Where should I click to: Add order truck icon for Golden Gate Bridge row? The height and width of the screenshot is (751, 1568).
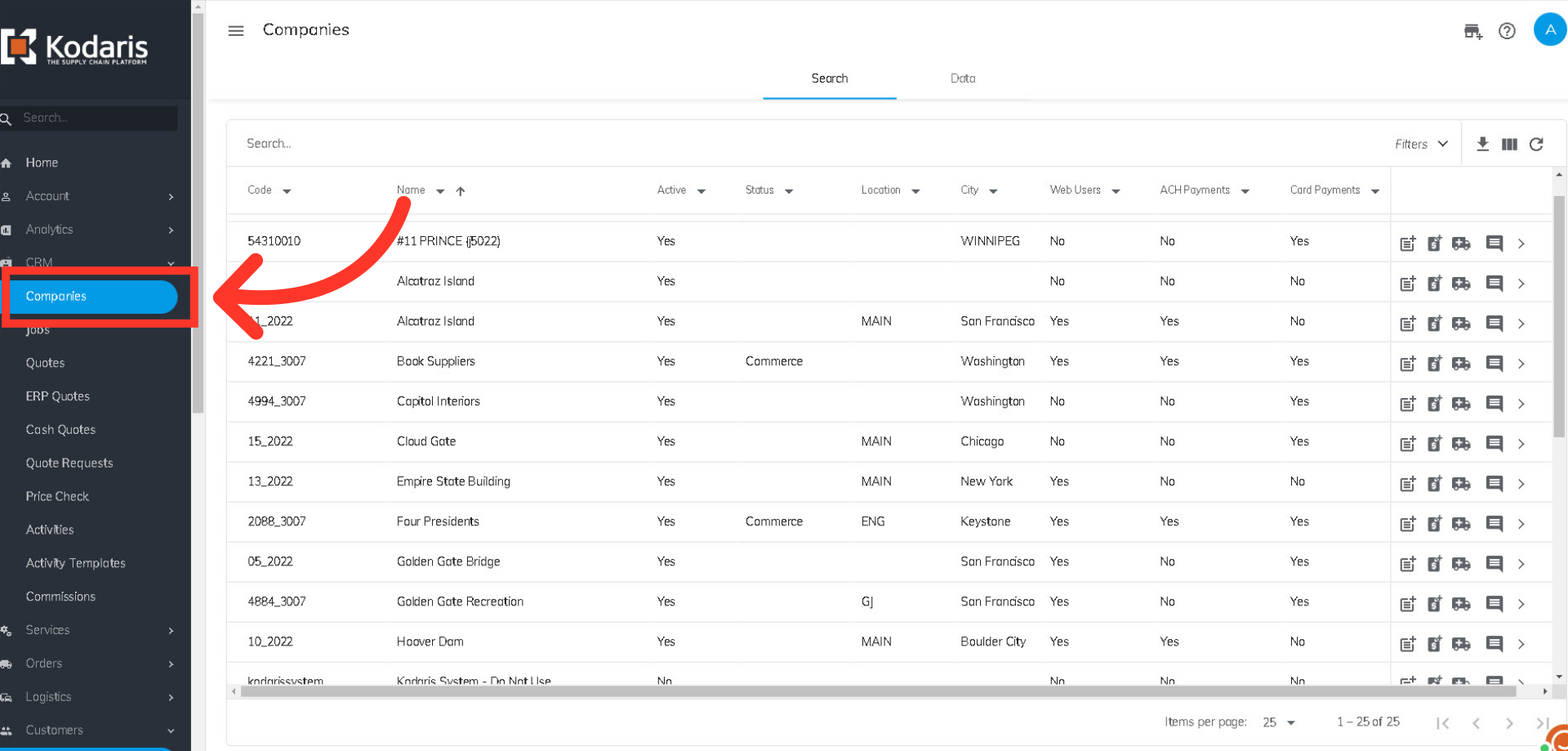tap(1461, 563)
